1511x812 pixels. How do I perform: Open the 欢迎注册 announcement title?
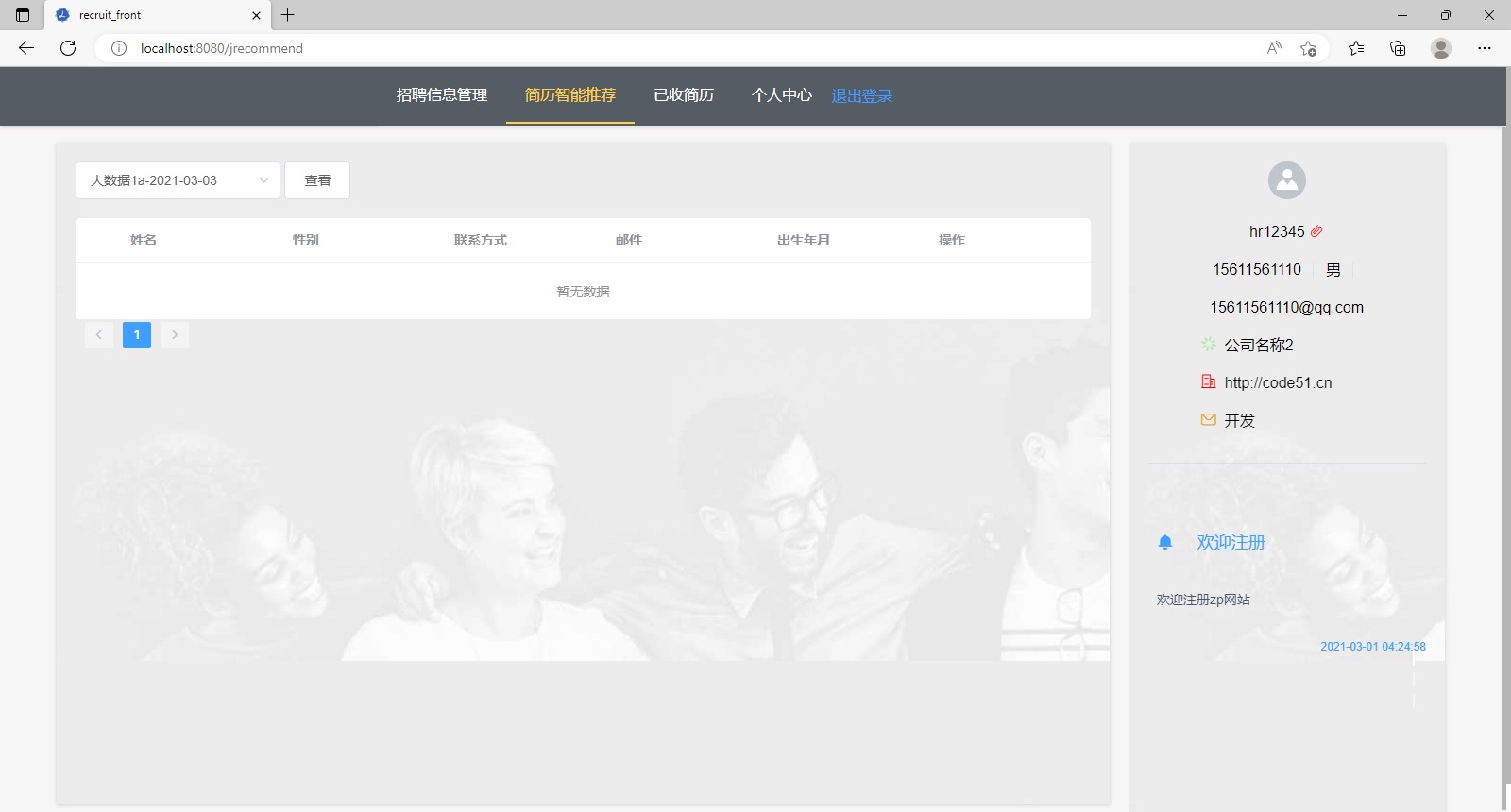pyautogui.click(x=1231, y=543)
